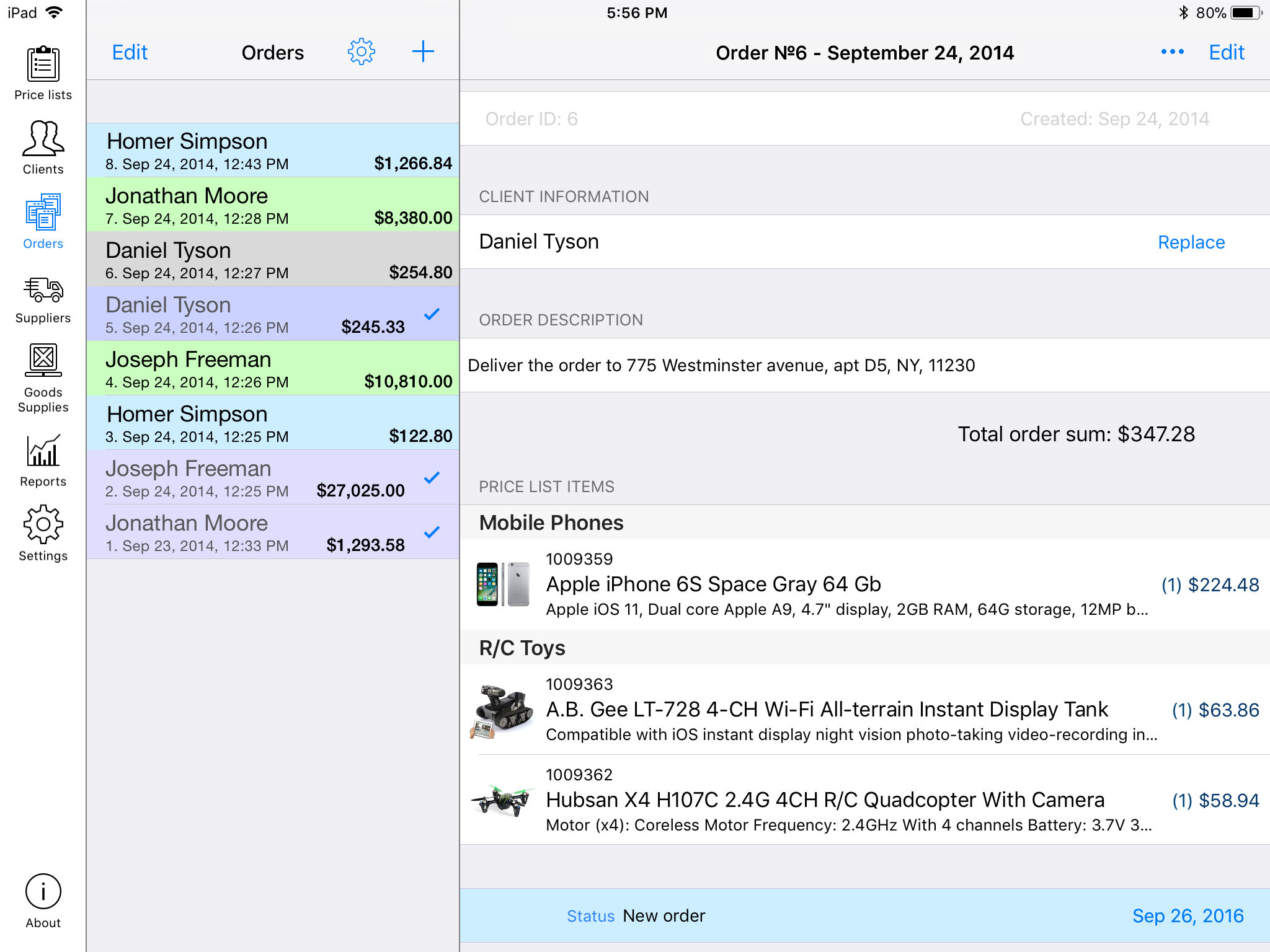
Task: Tap the Order ID: 6 field
Action: click(531, 118)
